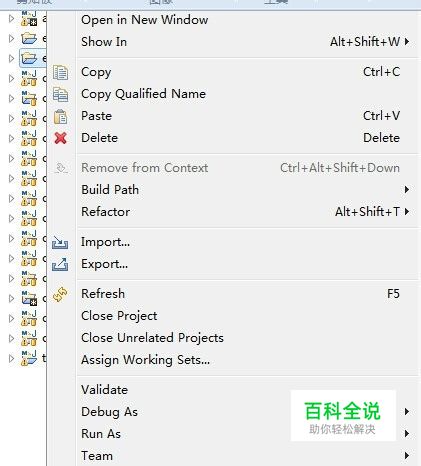
Task: Select Assign Working Sets… option
Action: pos(146,360)
